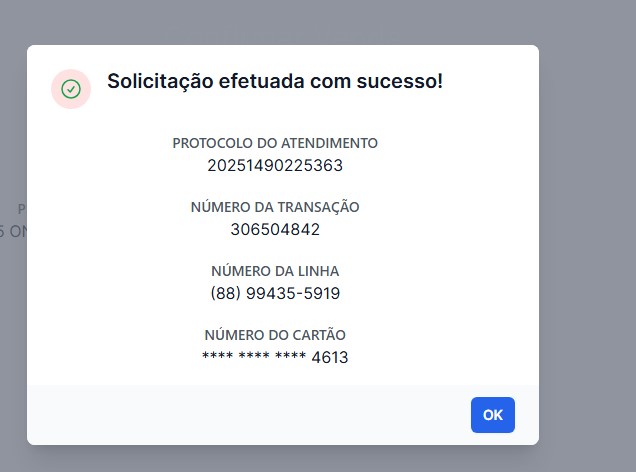Select the protocol number 20251490225363
The height and width of the screenshot is (472, 636).
275,165
